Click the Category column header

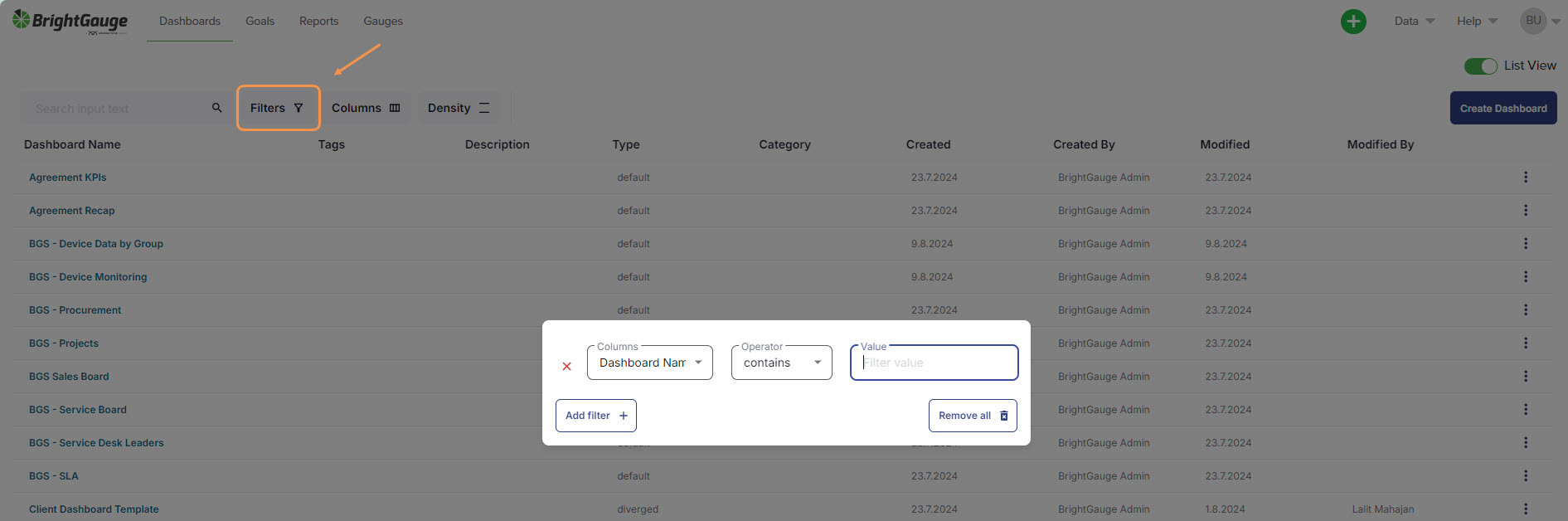(785, 144)
